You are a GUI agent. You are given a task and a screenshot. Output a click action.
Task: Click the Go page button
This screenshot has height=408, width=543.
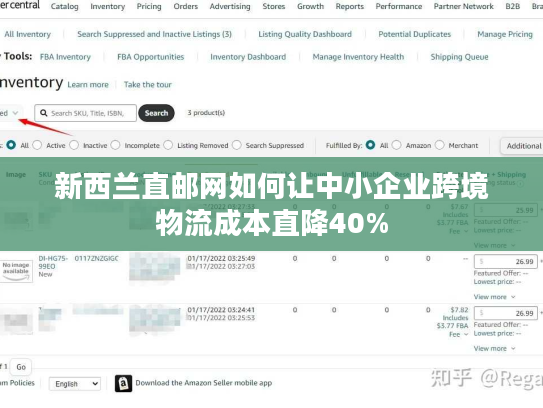click(x=21, y=367)
